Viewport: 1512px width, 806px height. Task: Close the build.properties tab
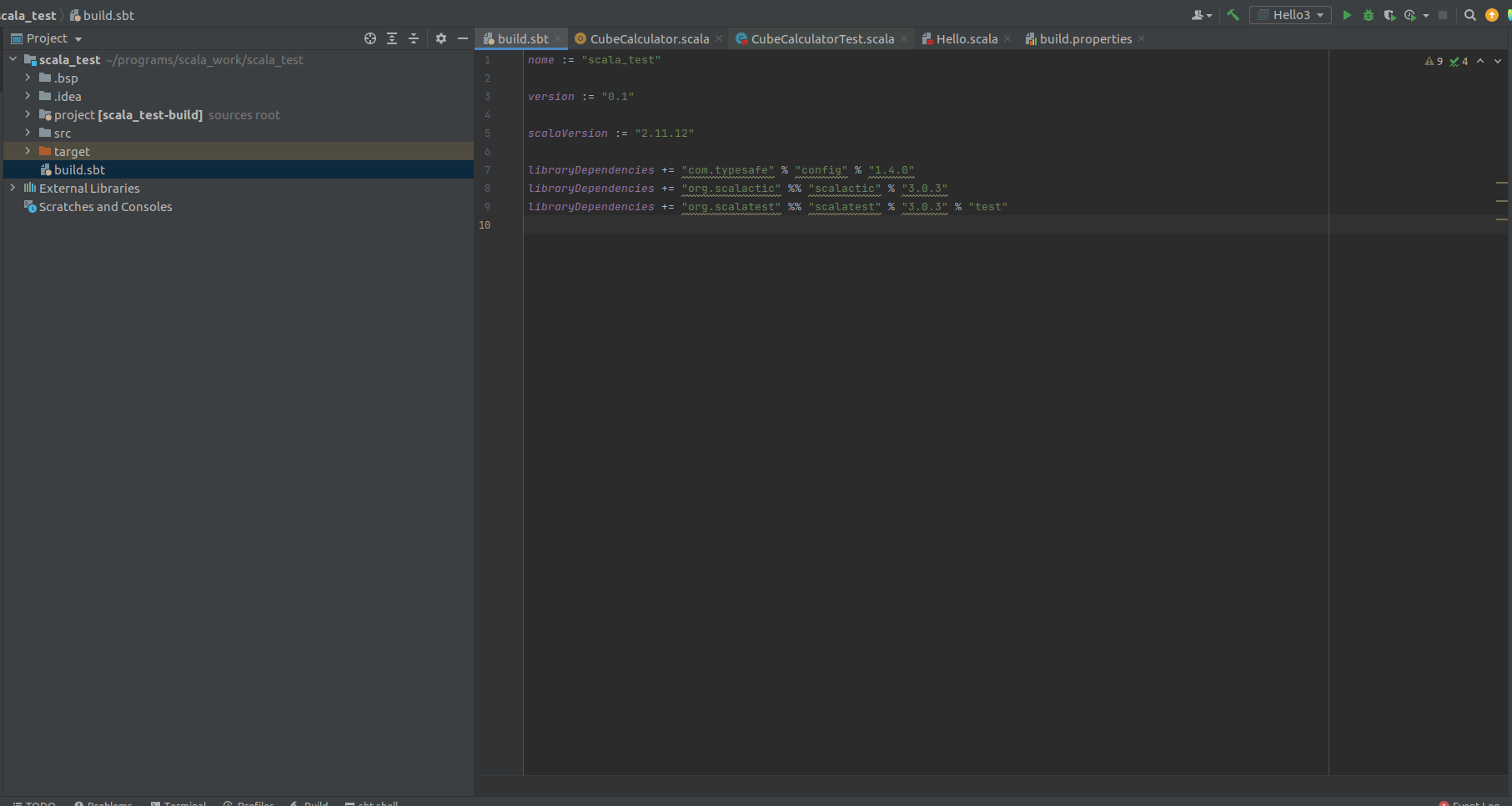coord(1142,38)
